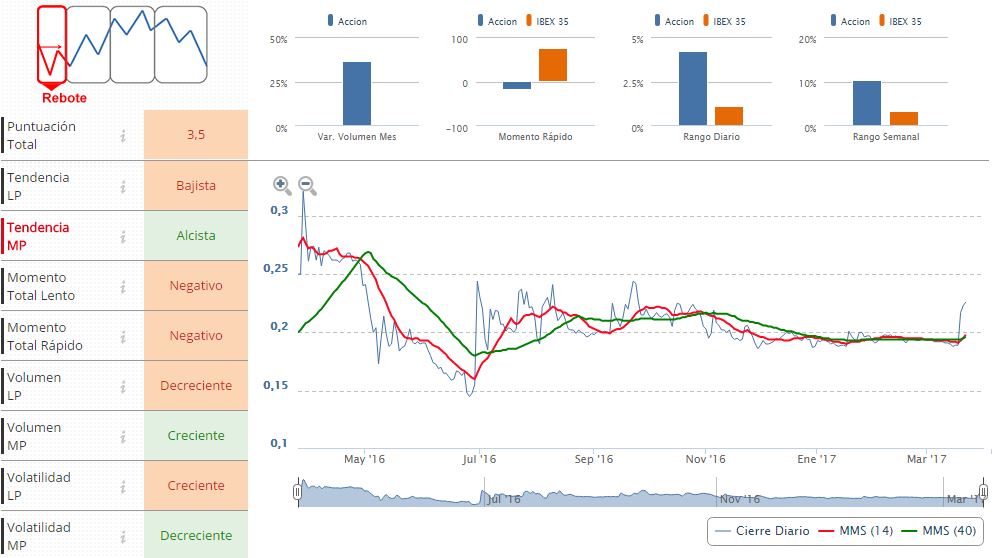Click Negativo value for Momento Total Rápido

[x=196, y=335]
